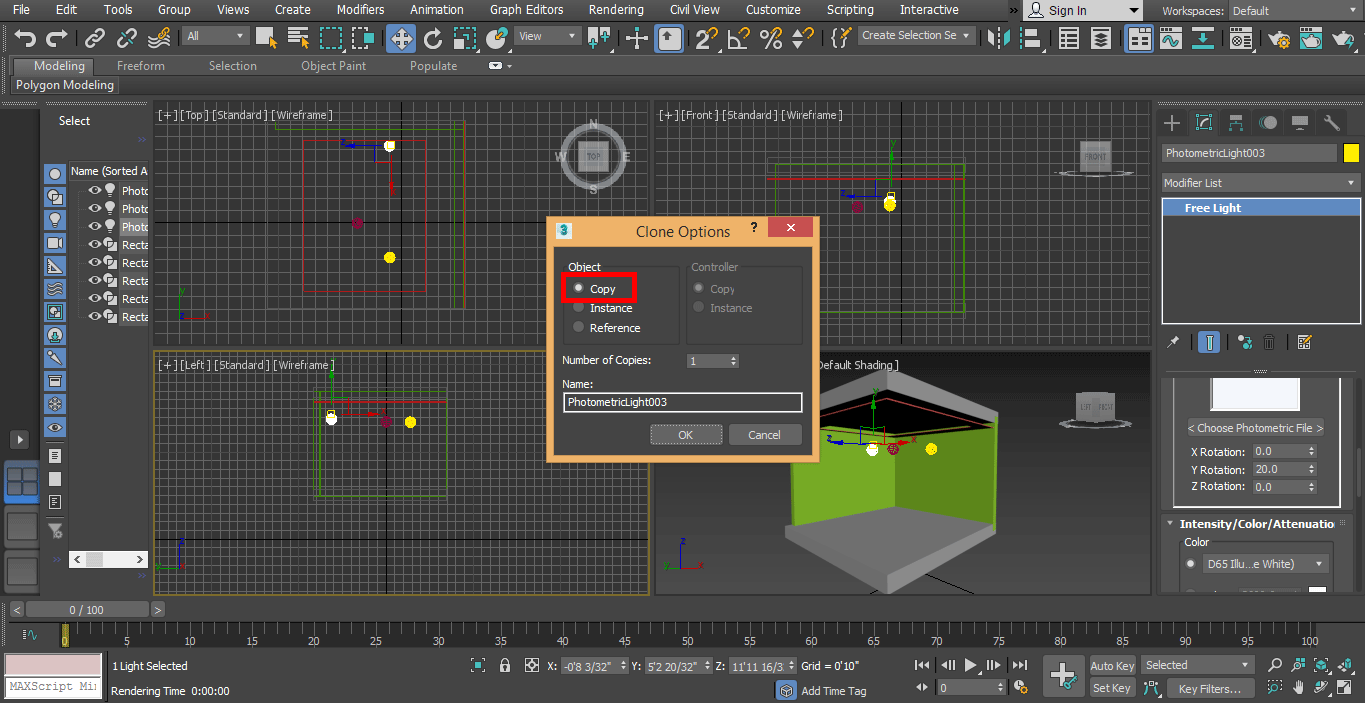Open the Create panel plus icon

[1172, 123]
